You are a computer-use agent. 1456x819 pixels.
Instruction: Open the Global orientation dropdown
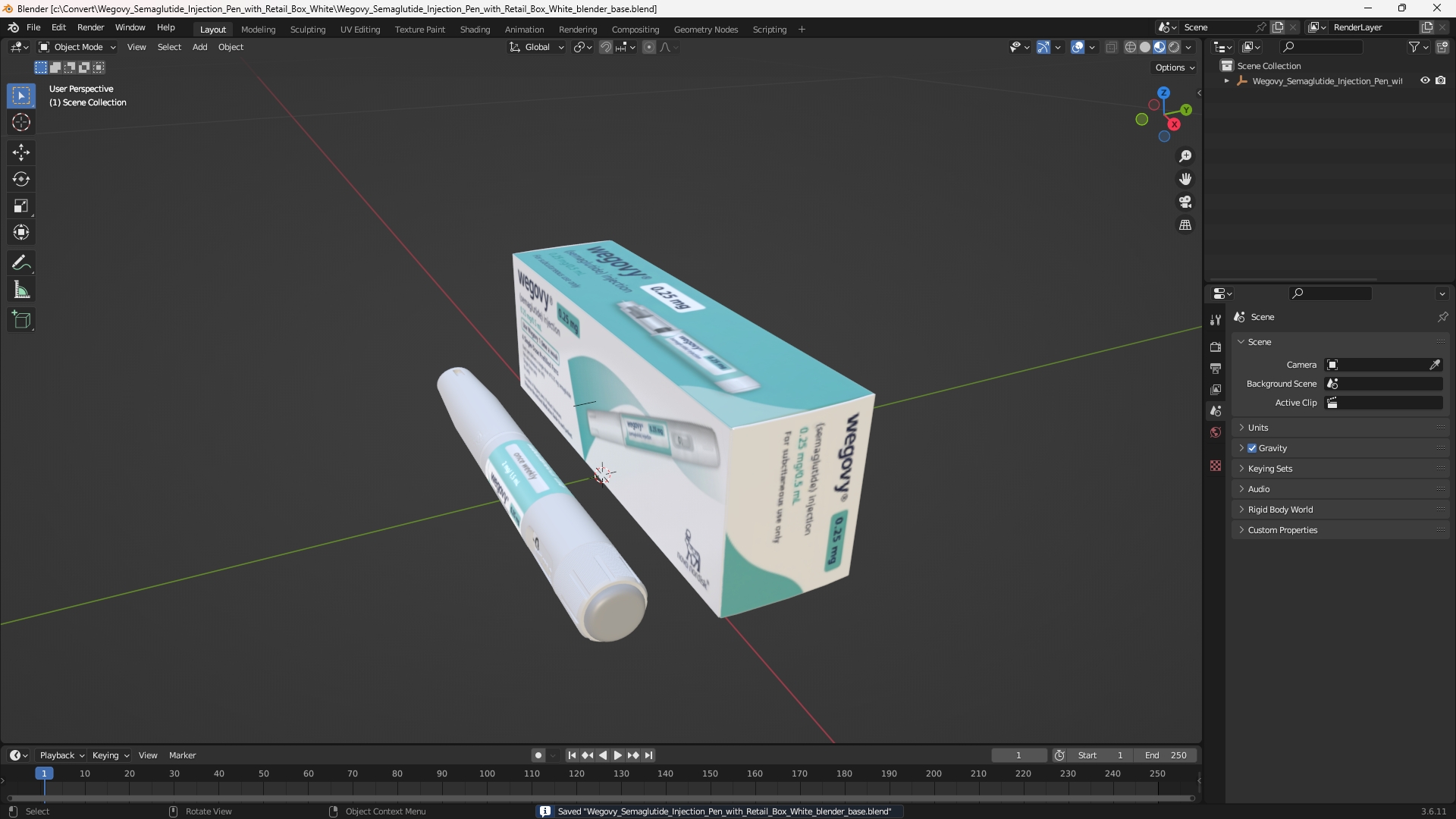pos(537,47)
